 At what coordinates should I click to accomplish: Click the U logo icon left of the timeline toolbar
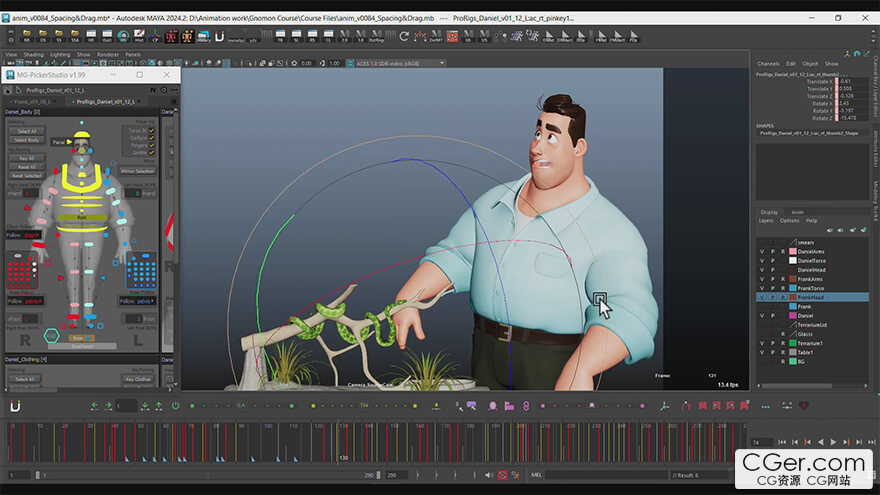click(x=15, y=406)
